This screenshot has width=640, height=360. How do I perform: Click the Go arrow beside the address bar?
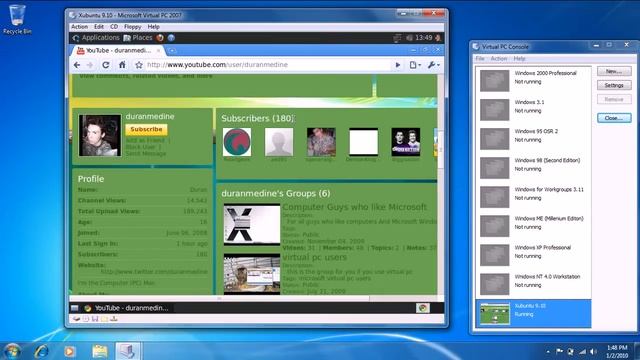(x=398, y=65)
